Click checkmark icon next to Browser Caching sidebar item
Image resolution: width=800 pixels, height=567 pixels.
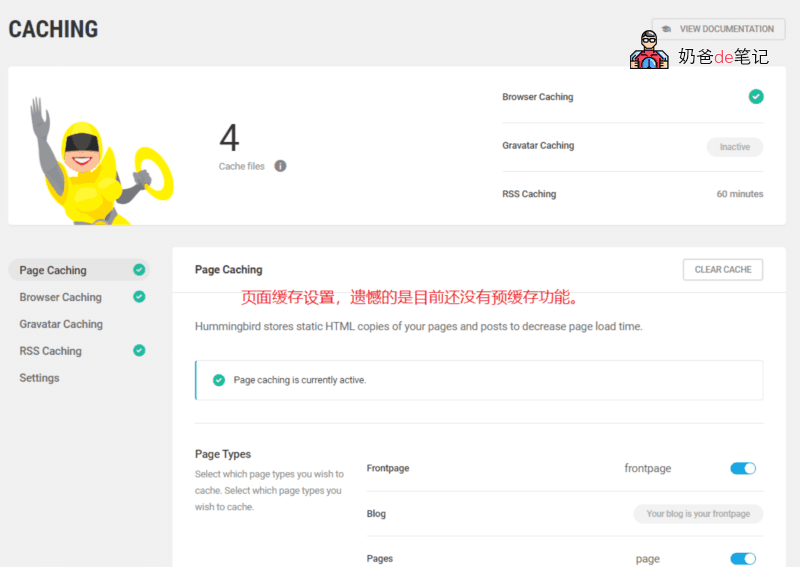[x=139, y=297]
